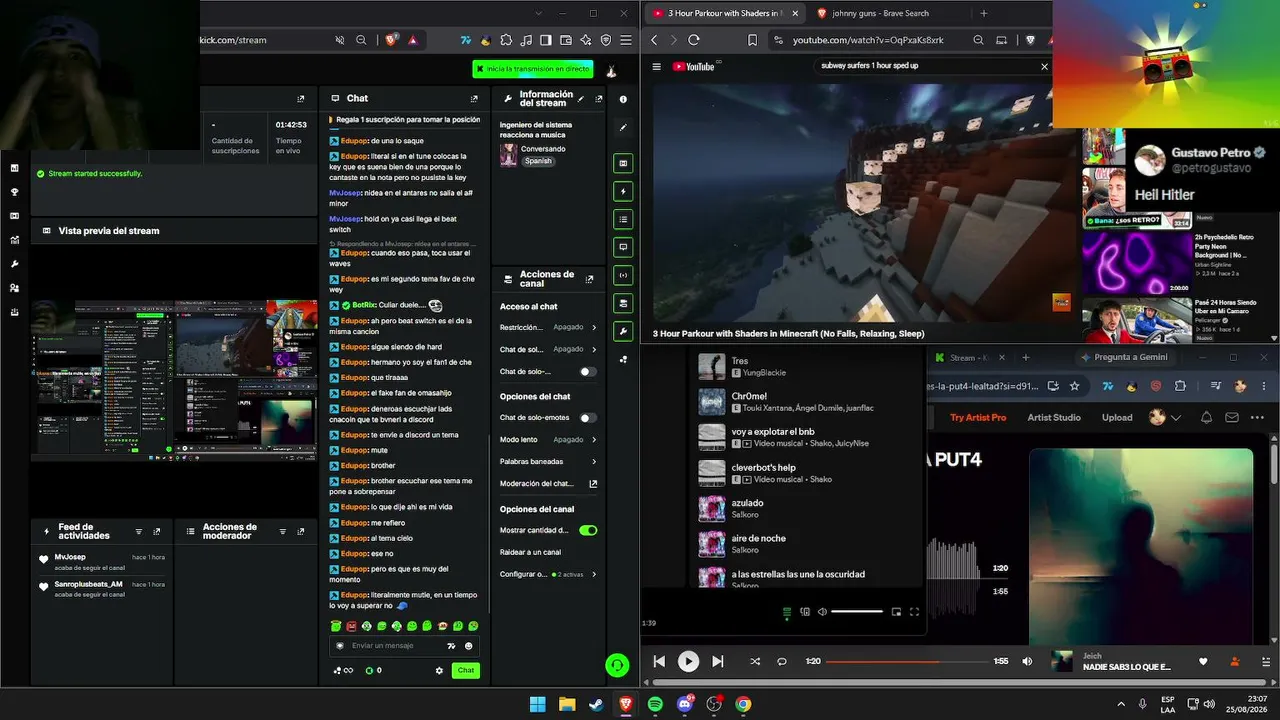The width and height of the screenshot is (1280, 720).
Task: Adjust Spotify volume slider
Action: [857, 612]
